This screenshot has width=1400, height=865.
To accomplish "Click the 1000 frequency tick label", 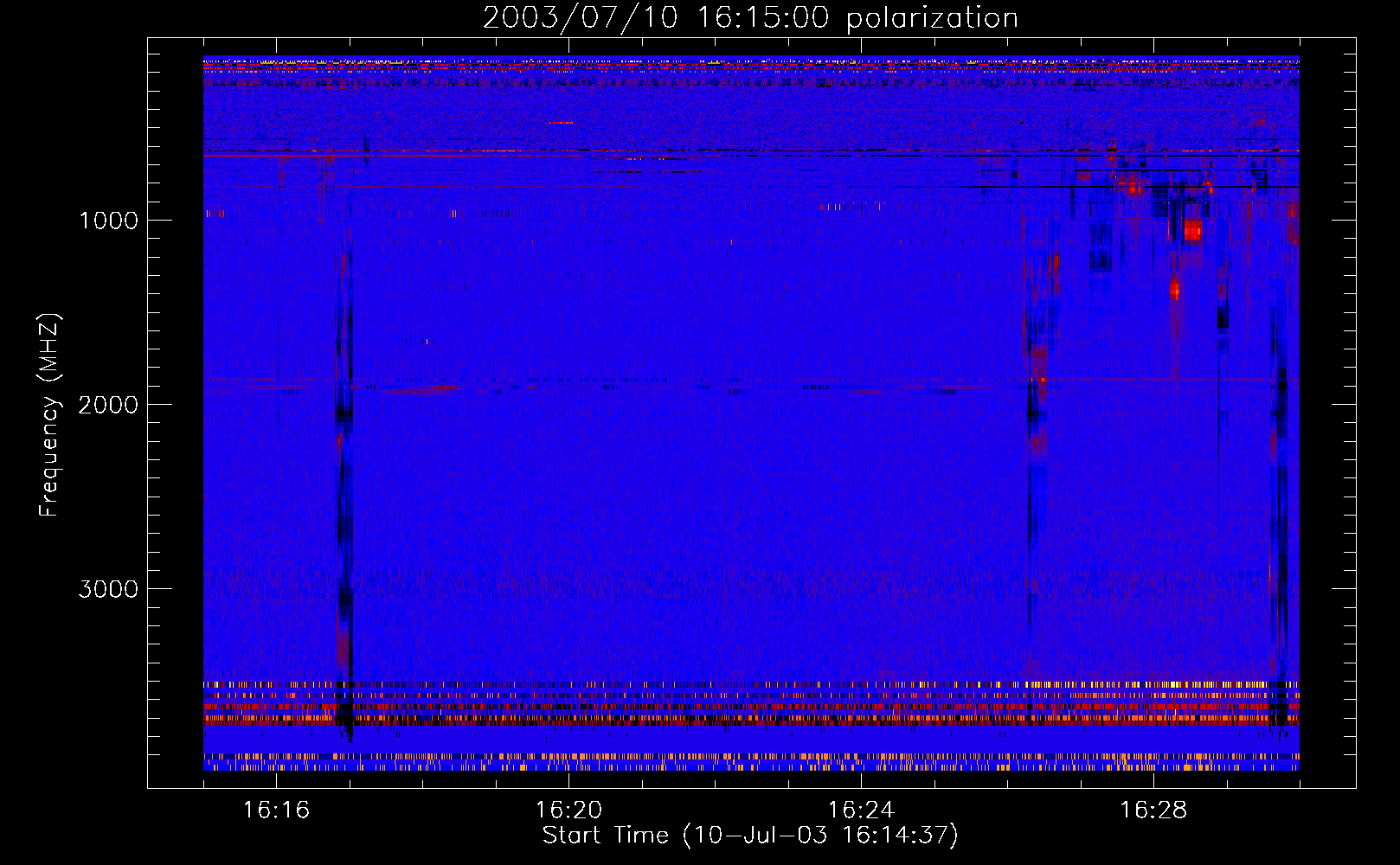I will pos(108,221).
